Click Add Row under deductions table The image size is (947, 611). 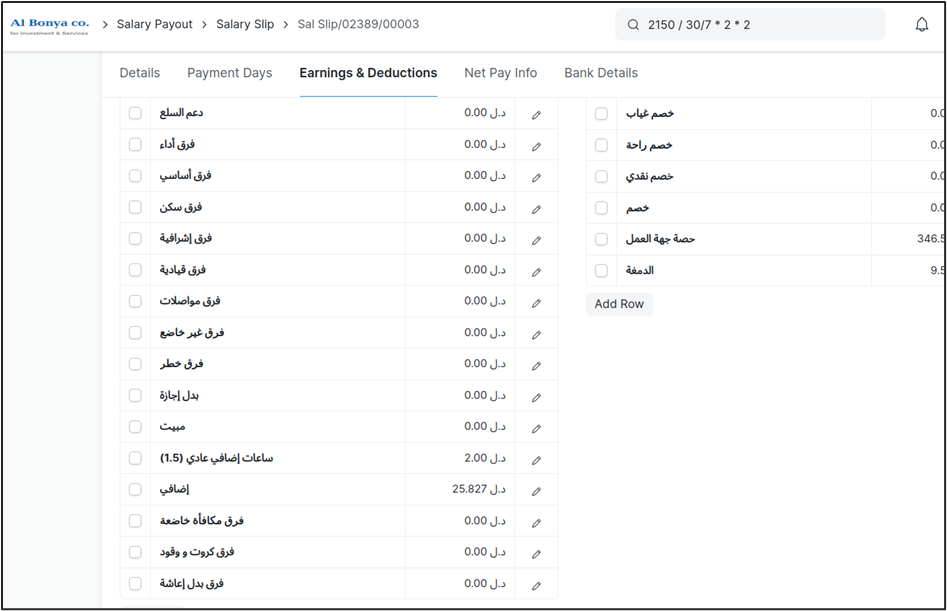pyautogui.click(x=619, y=304)
